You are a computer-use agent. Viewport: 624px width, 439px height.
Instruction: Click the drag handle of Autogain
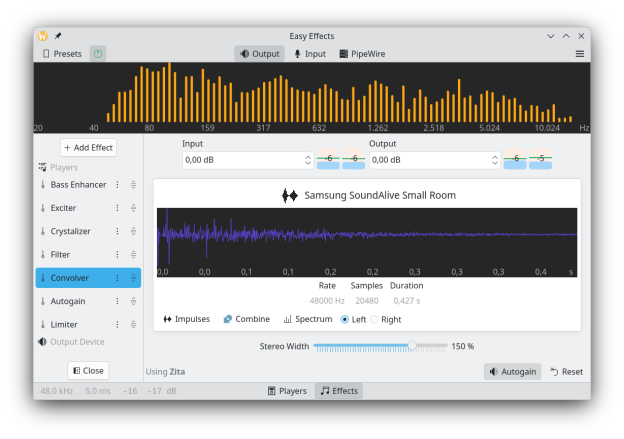pos(133,301)
